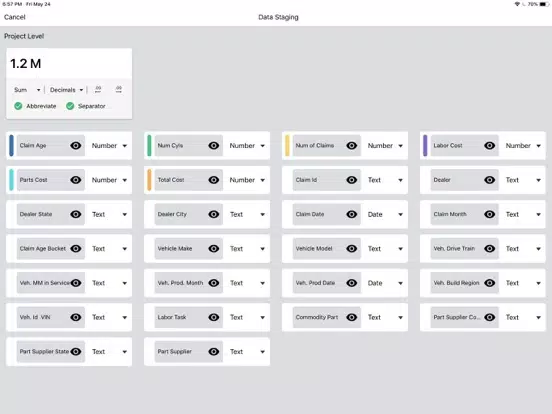Hide the Veh. Id VIN field

tap(76, 317)
